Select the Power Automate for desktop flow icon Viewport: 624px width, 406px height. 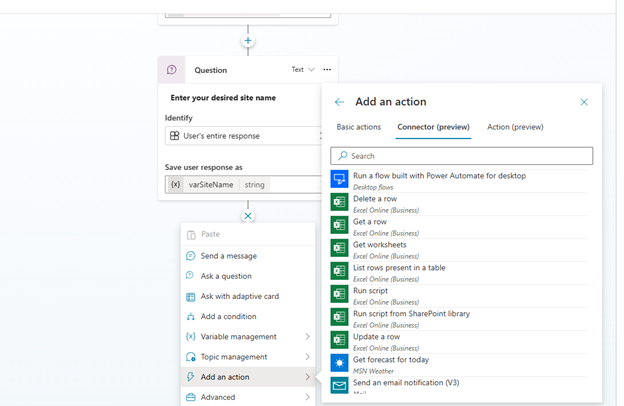[339, 179]
